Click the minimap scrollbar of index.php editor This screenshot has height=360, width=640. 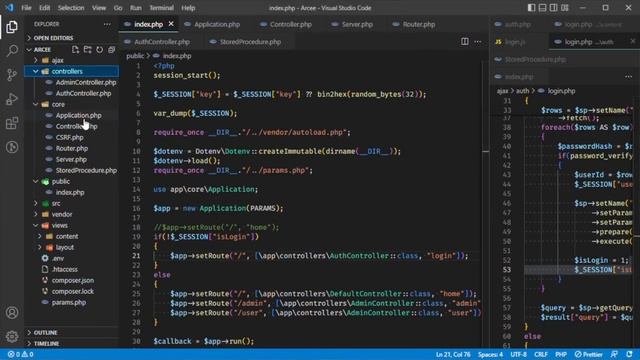pyautogui.click(x=486, y=204)
